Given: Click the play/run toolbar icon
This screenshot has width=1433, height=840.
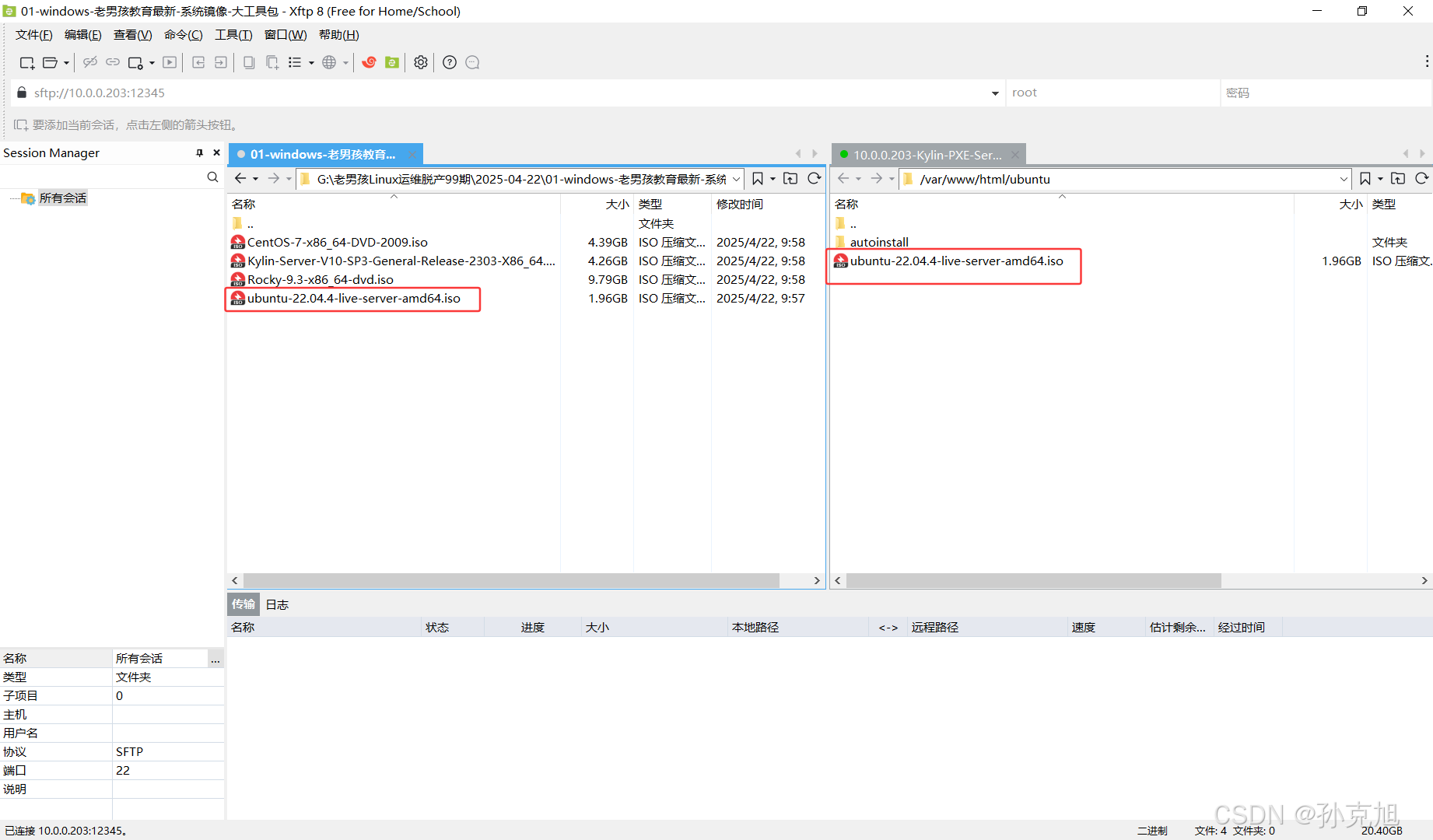Looking at the screenshot, I should (170, 62).
